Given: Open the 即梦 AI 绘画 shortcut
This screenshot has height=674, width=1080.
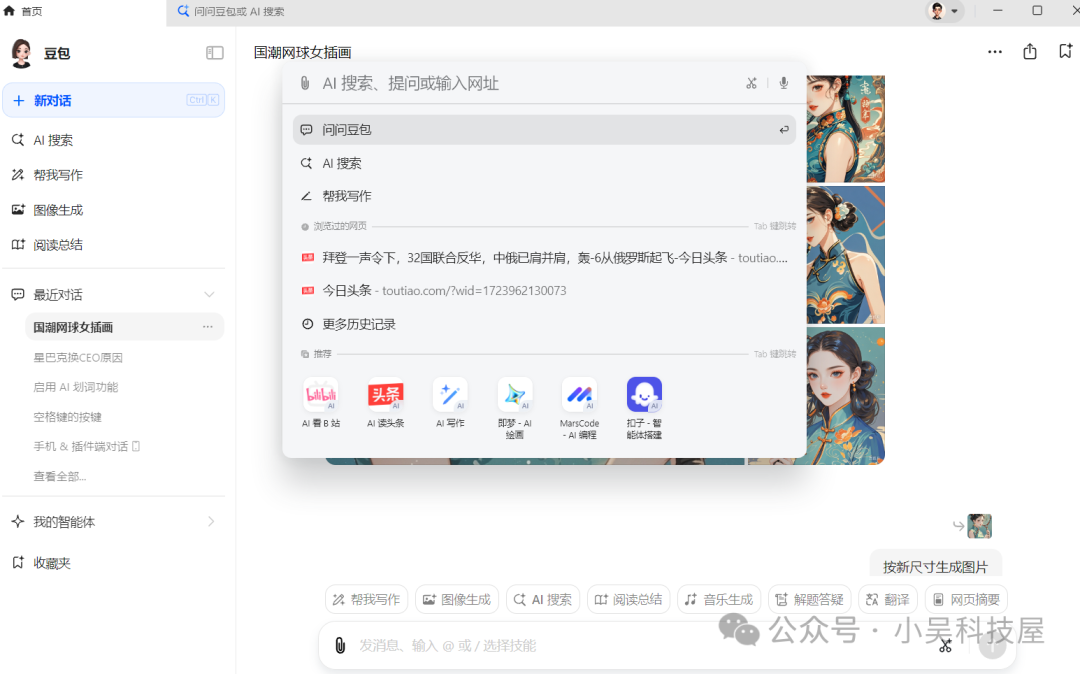Looking at the screenshot, I should coord(515,395).
